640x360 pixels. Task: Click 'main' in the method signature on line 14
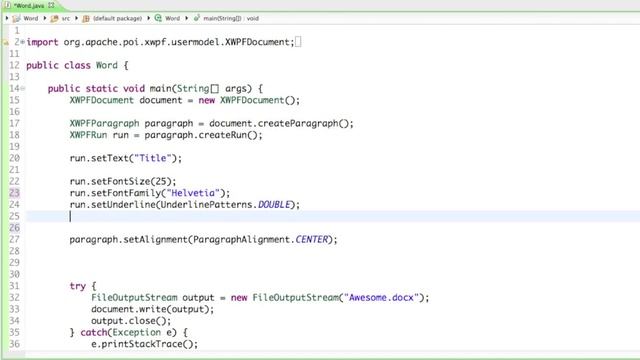click(160, 89)
